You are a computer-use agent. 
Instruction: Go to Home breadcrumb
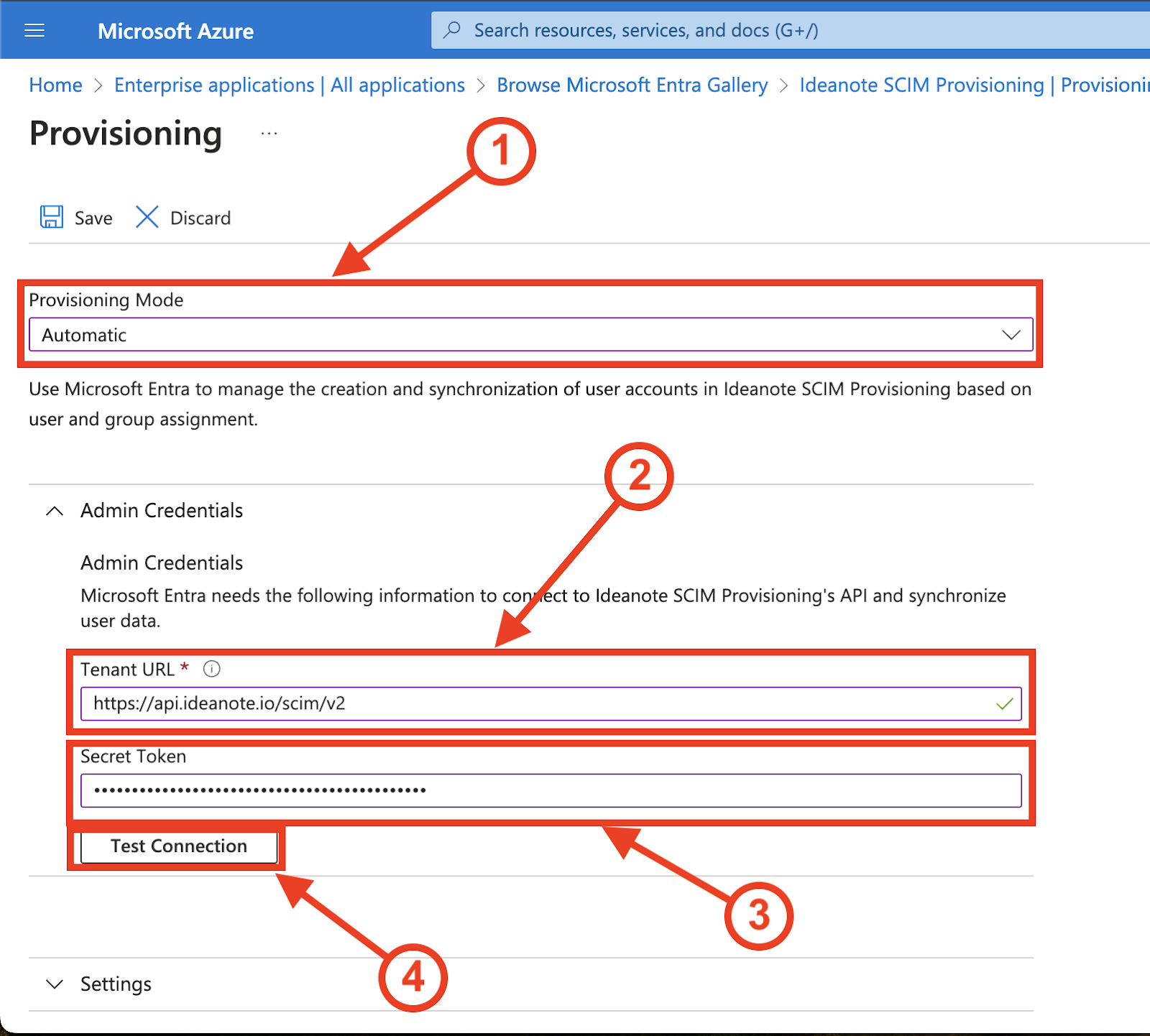(55, 85)
